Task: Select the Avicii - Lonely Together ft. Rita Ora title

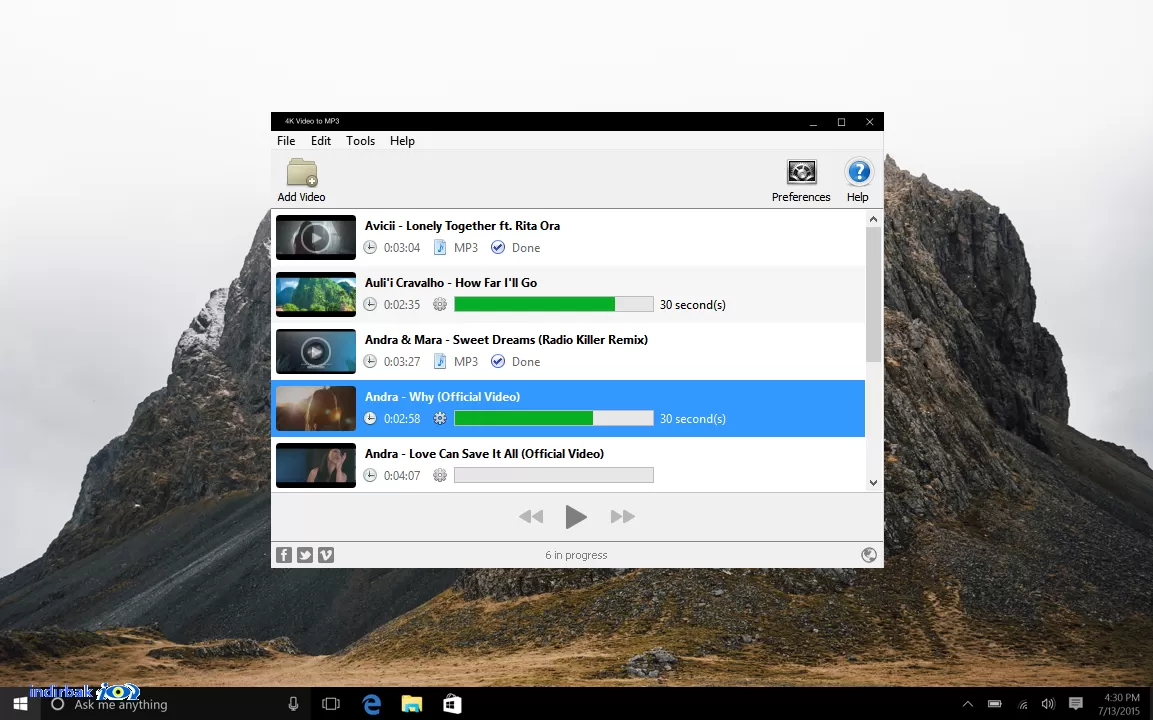Action: [x=463, y=226]
